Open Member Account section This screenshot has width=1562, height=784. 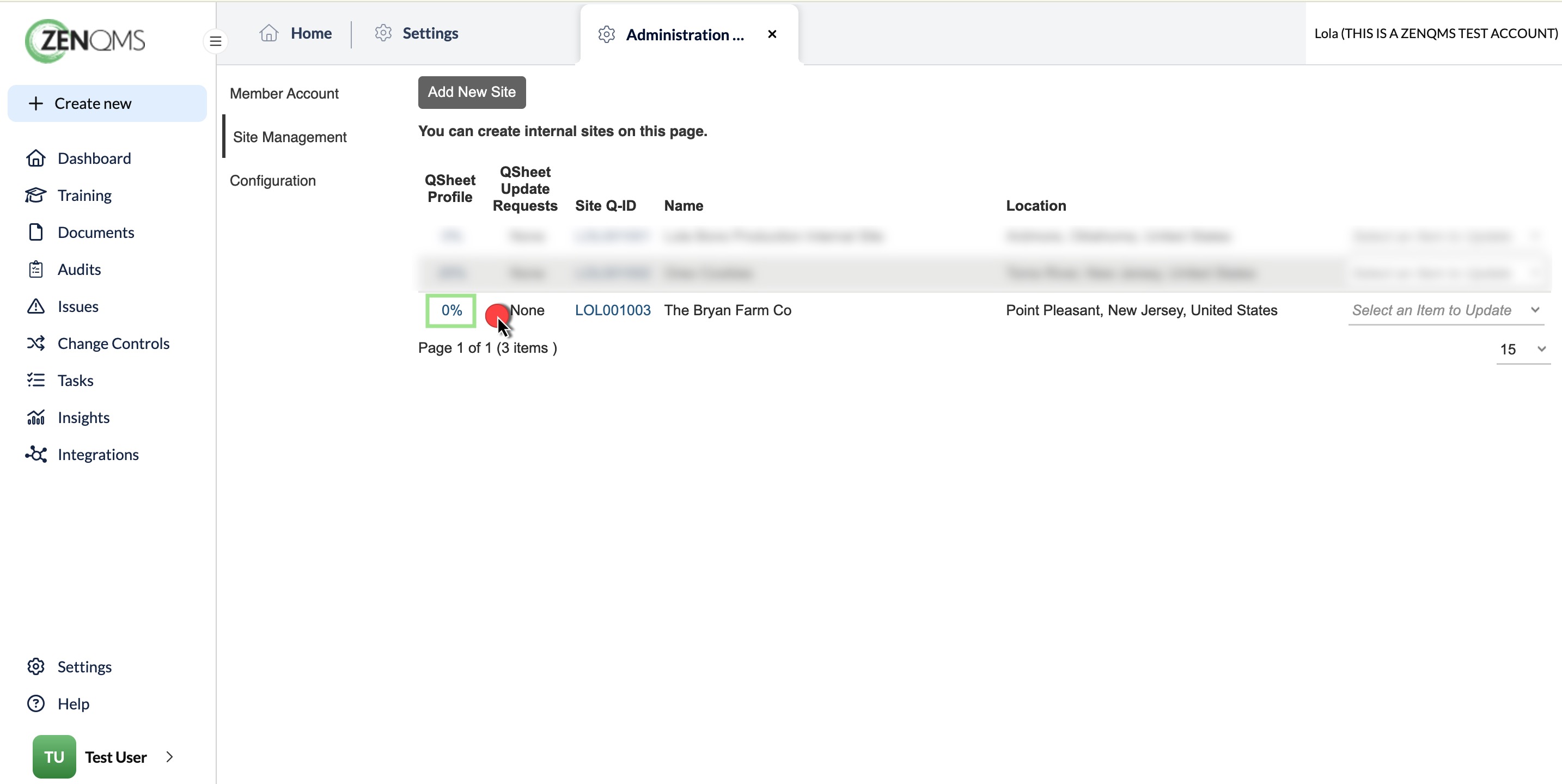click(x=284, y=94)
